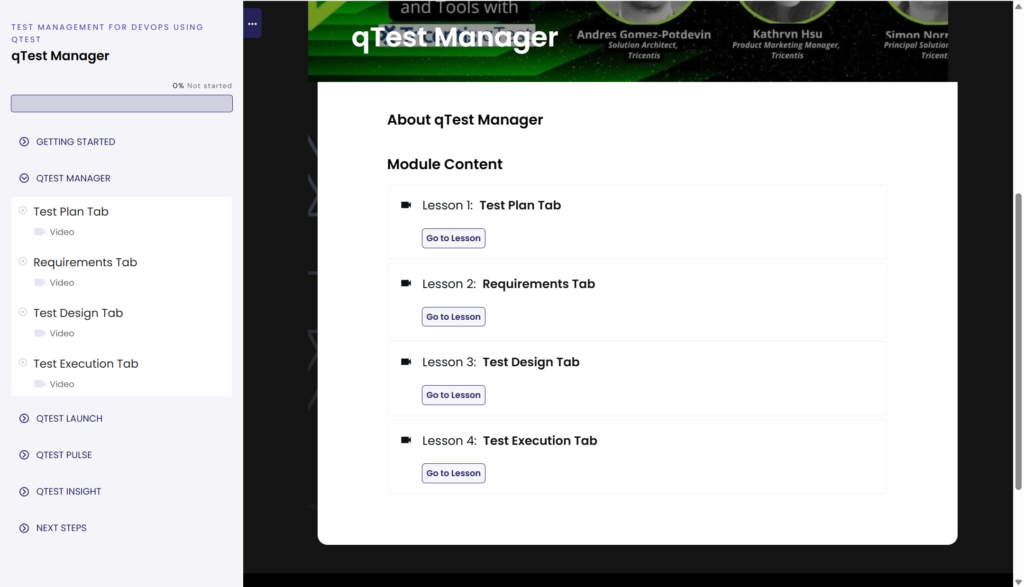Click completion circle next to Test Design Tab
The height and width of the screenshot is (587, 1024).
tap(23, 312)
